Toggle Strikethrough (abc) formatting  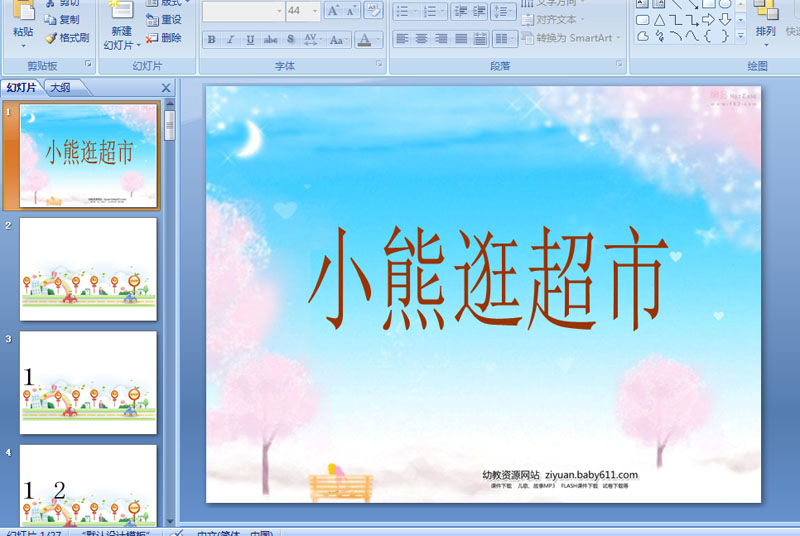[270, 39]
